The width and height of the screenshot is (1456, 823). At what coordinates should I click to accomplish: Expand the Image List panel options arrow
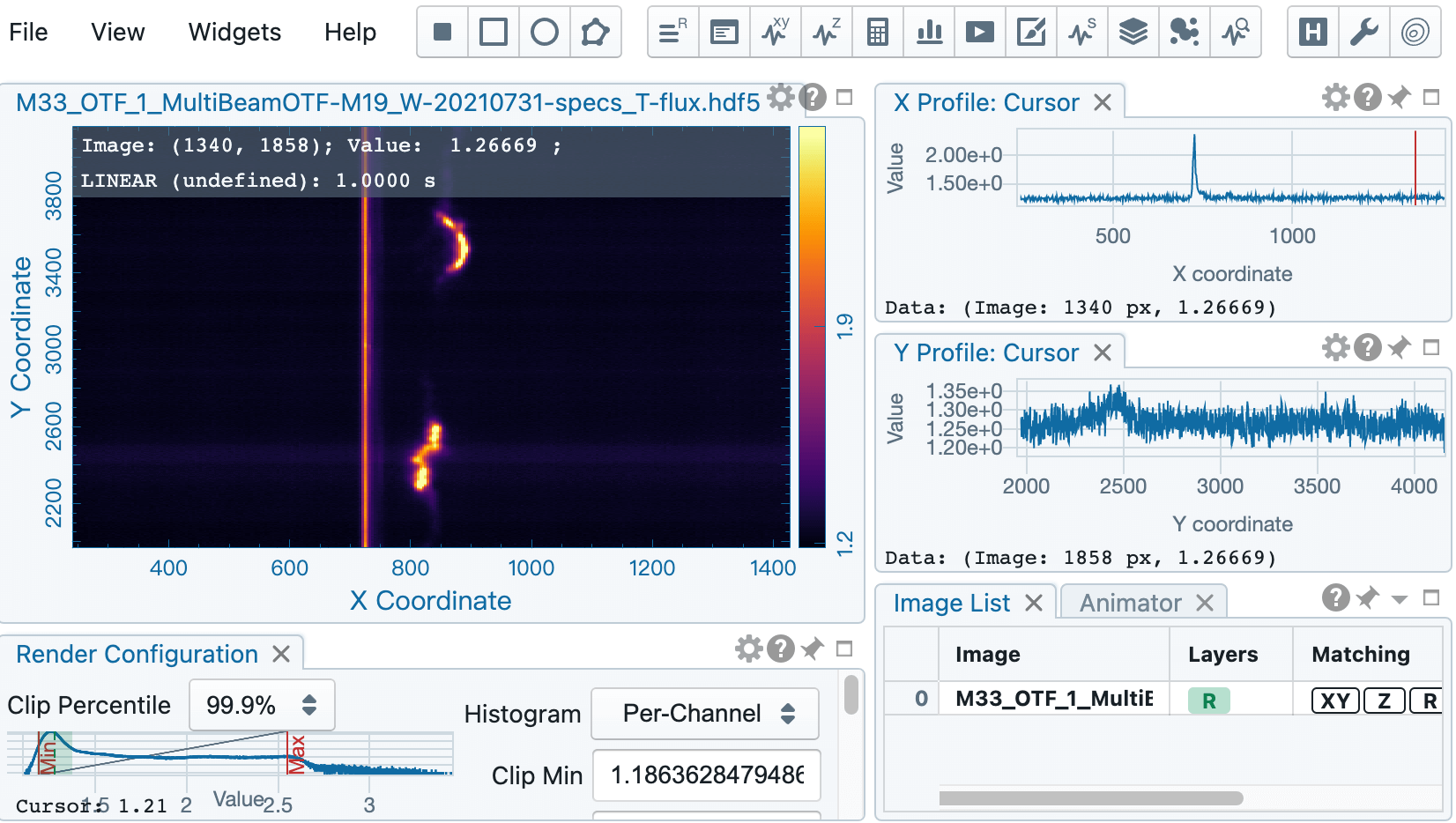point(1400,599)
